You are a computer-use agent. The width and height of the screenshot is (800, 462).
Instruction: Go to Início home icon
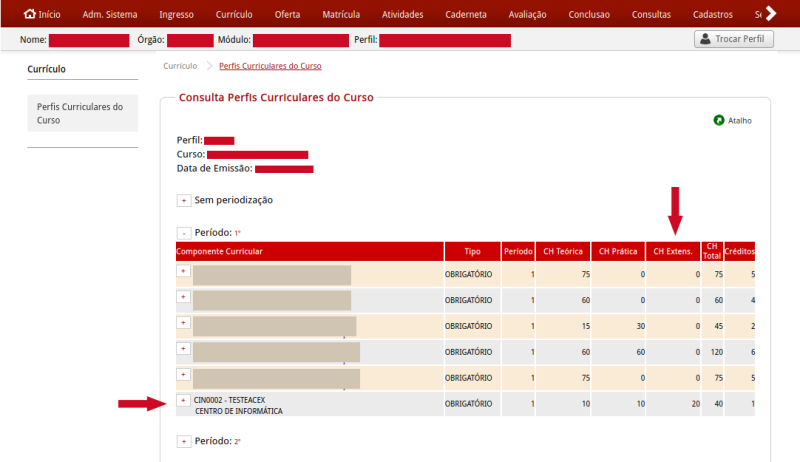tap(30, 14)
